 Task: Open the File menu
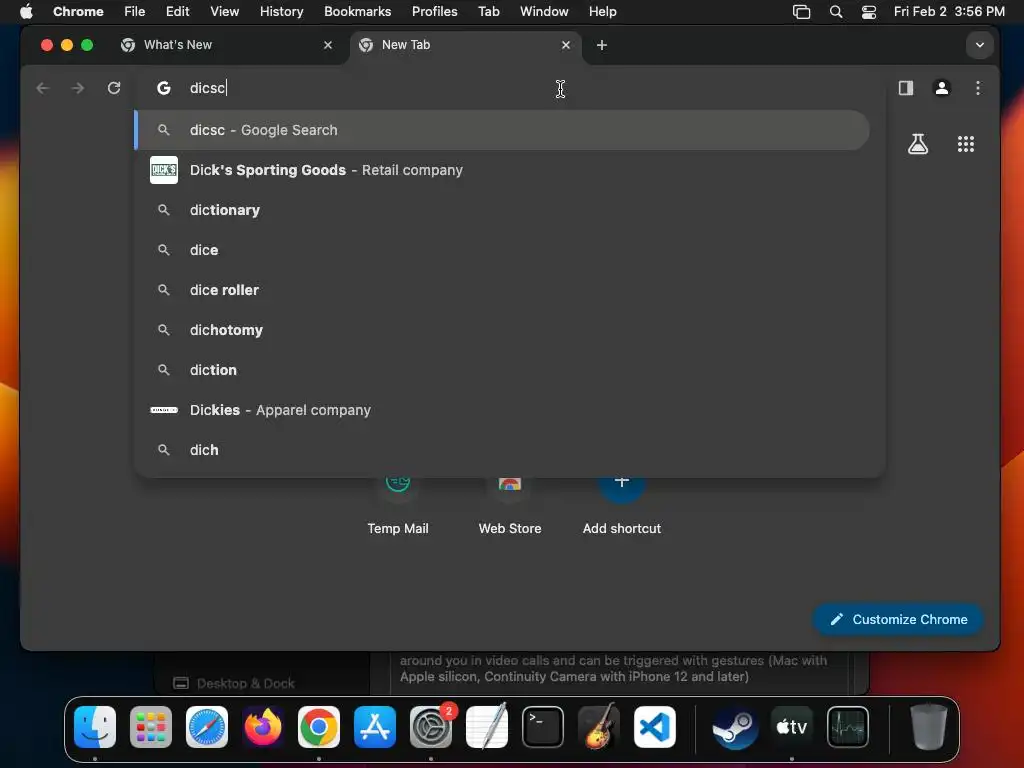point(135,11)
